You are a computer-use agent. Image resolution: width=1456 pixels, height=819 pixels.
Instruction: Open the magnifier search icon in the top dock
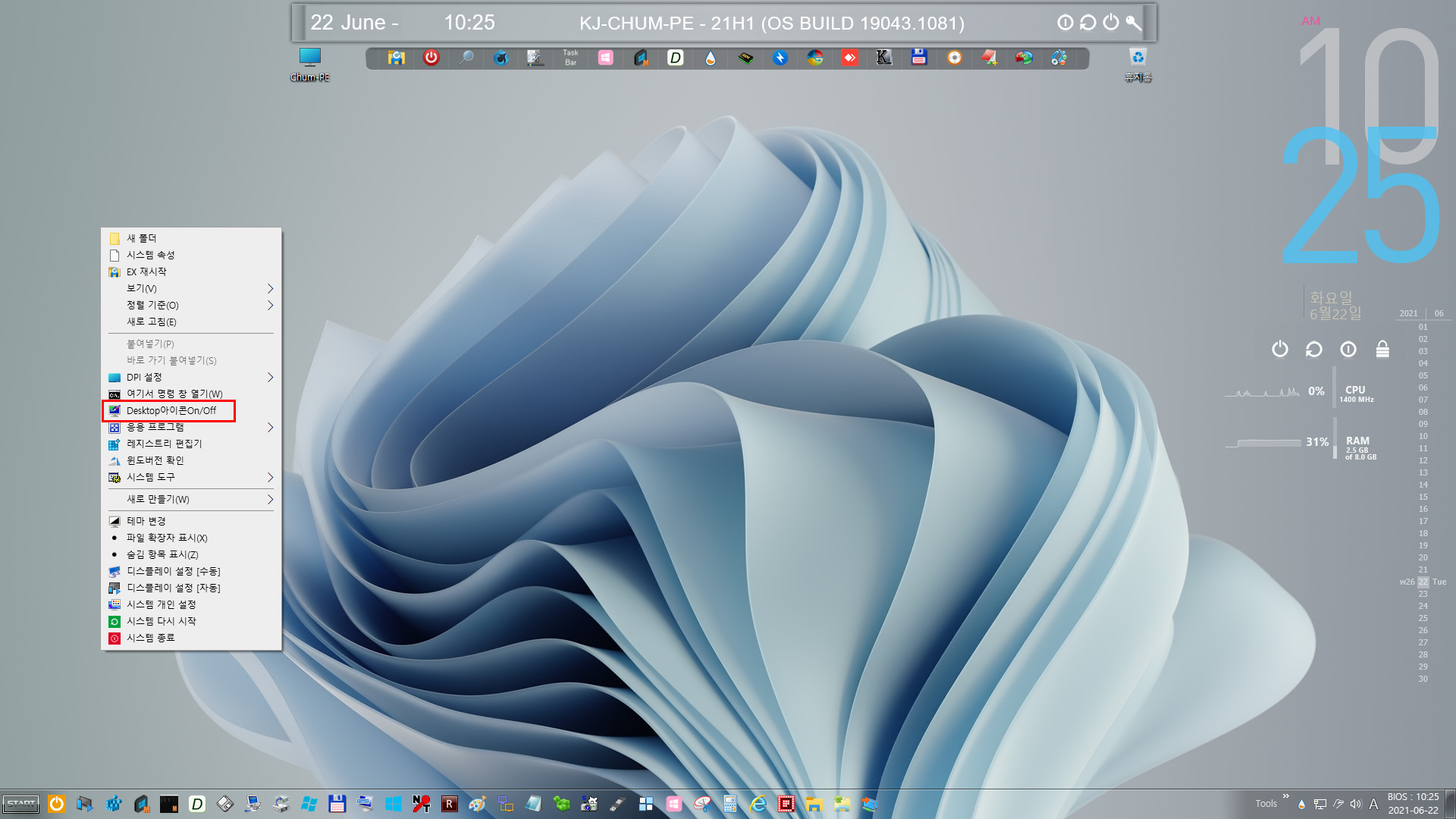point(466,58)
